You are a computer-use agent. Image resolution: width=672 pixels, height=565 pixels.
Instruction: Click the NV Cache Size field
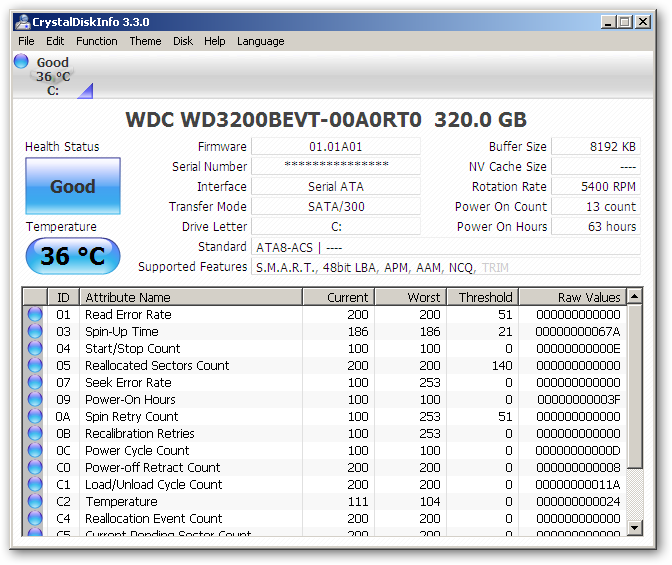click(x=596, y=166)
